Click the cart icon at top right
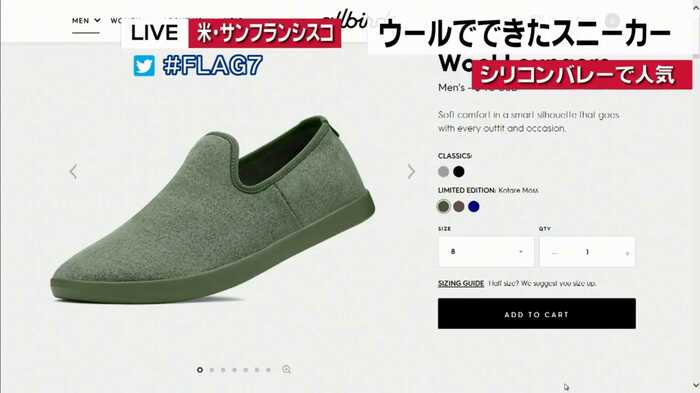Image resolution: width=700 pixels, height=393 pixels. pos(612,20)
